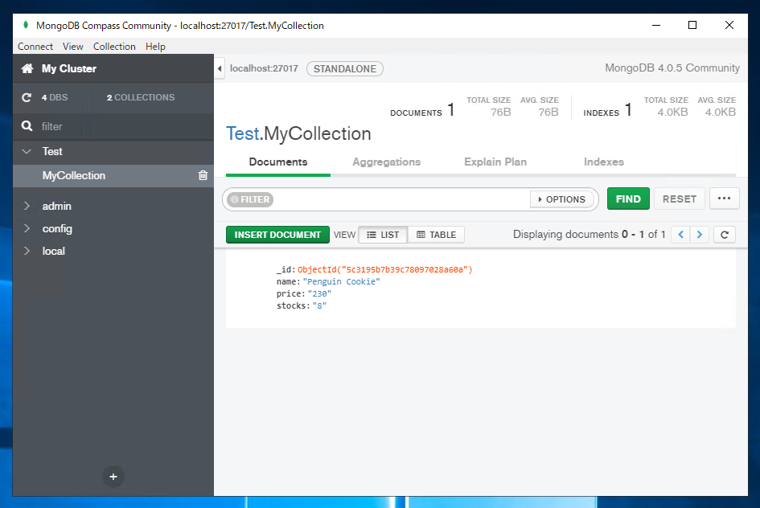
Task: Collapse the Test database tree
Action: (x=27, y=151)
